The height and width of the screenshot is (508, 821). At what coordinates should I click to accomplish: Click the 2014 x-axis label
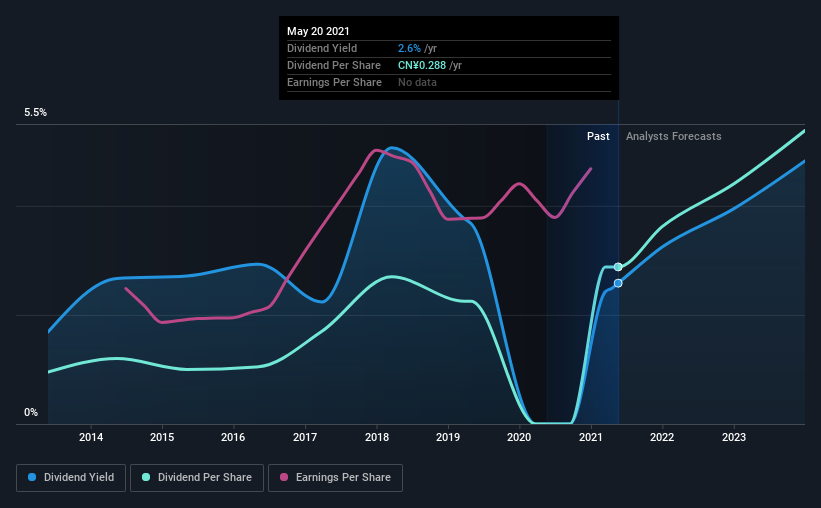click(91, 437)
